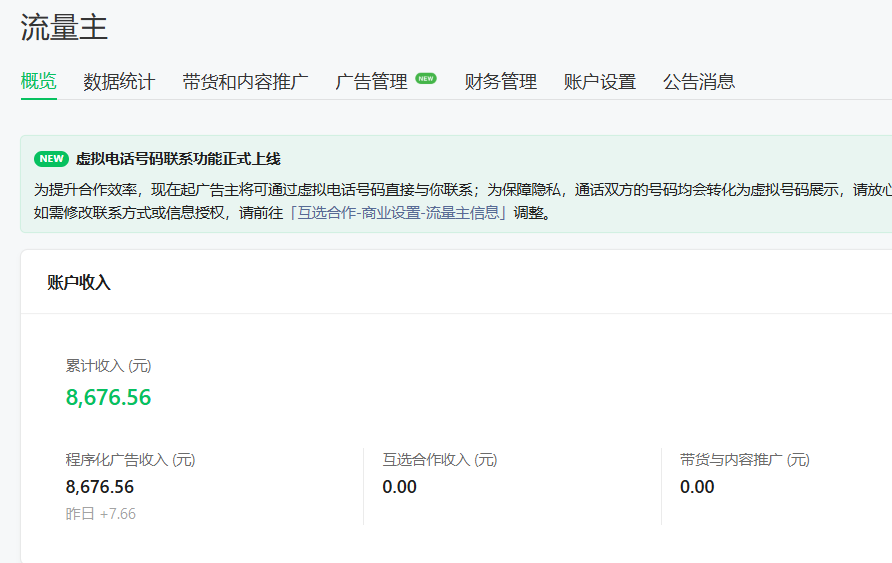The height and width of the screenshot is (563, 892).
Task: Click the green NEW badge in announcement banner
Action: [51, 159]
